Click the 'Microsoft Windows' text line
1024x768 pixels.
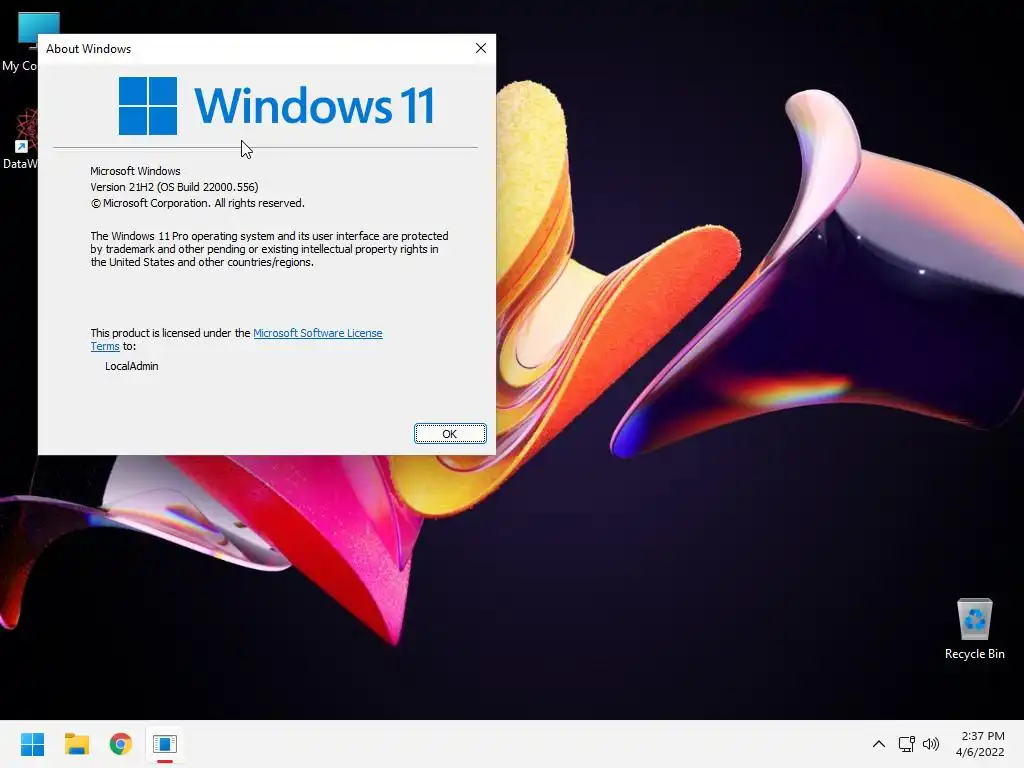(135, 171)
